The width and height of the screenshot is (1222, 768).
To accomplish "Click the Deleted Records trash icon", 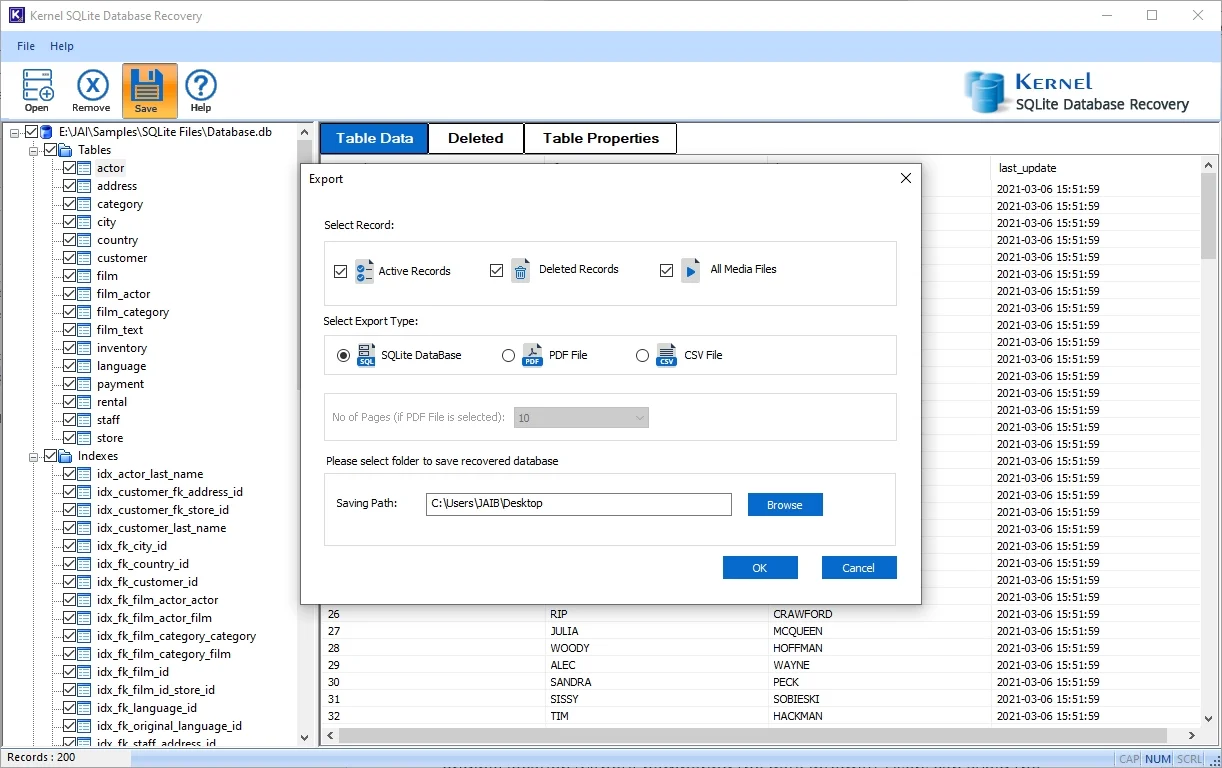I will point(520,270).
